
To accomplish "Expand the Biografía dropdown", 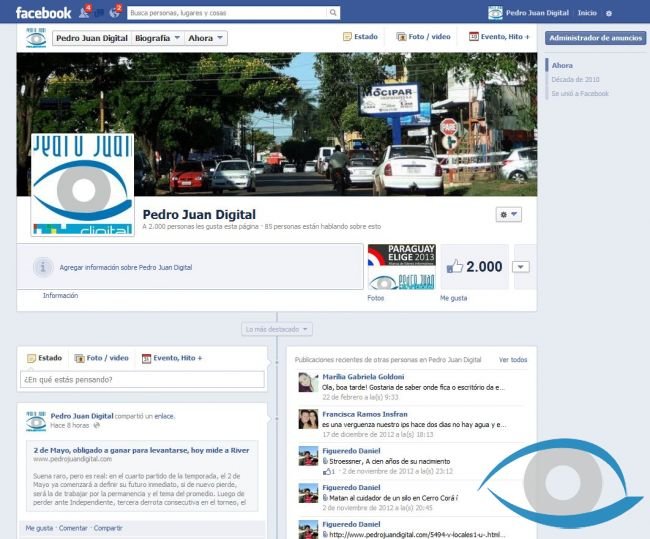I will 158,38.
